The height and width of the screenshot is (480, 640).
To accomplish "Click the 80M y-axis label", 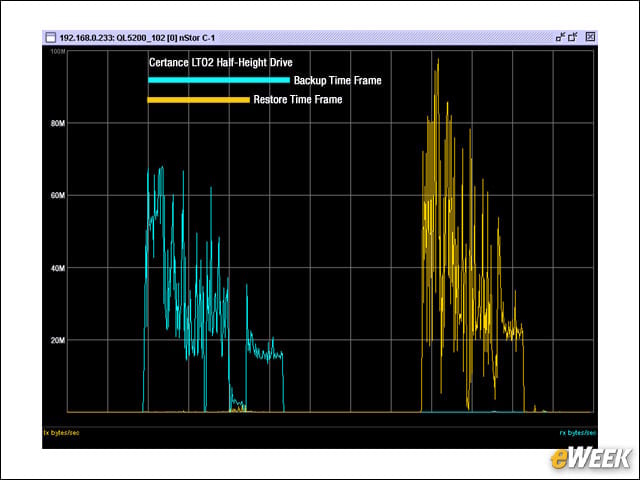I will tap(58, 123).
